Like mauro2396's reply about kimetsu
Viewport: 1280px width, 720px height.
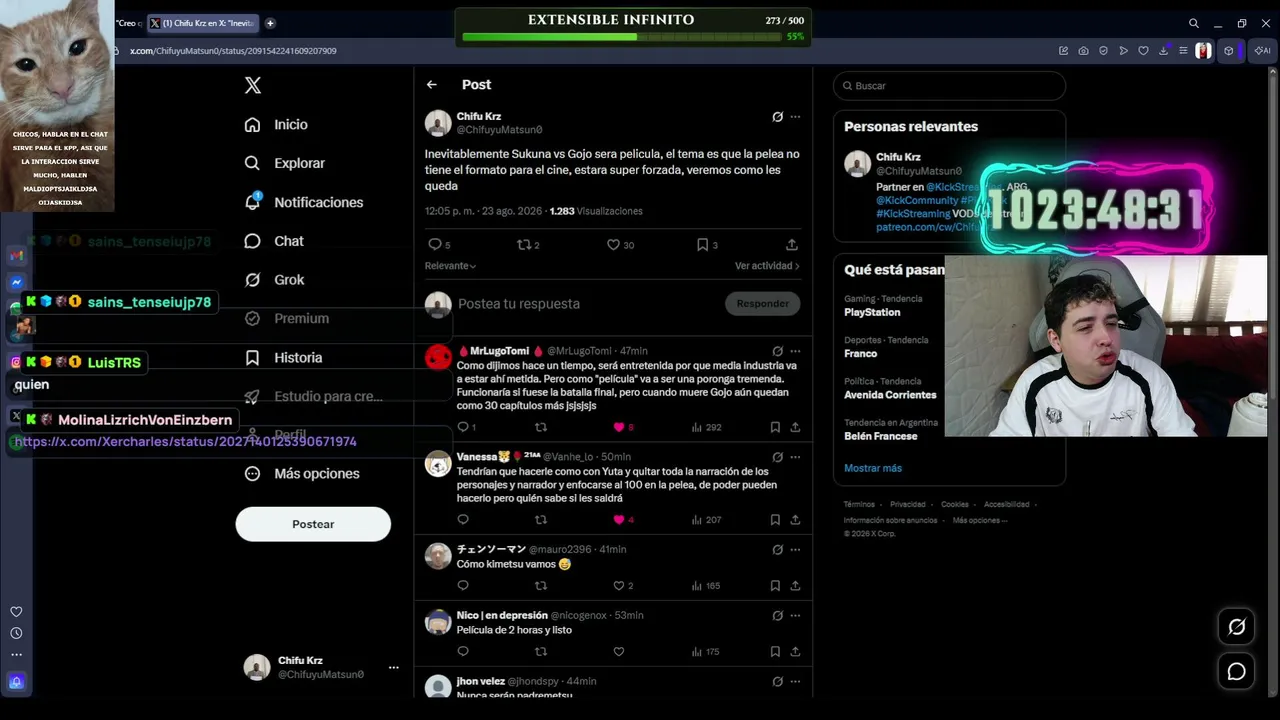[x=619, y=585]
